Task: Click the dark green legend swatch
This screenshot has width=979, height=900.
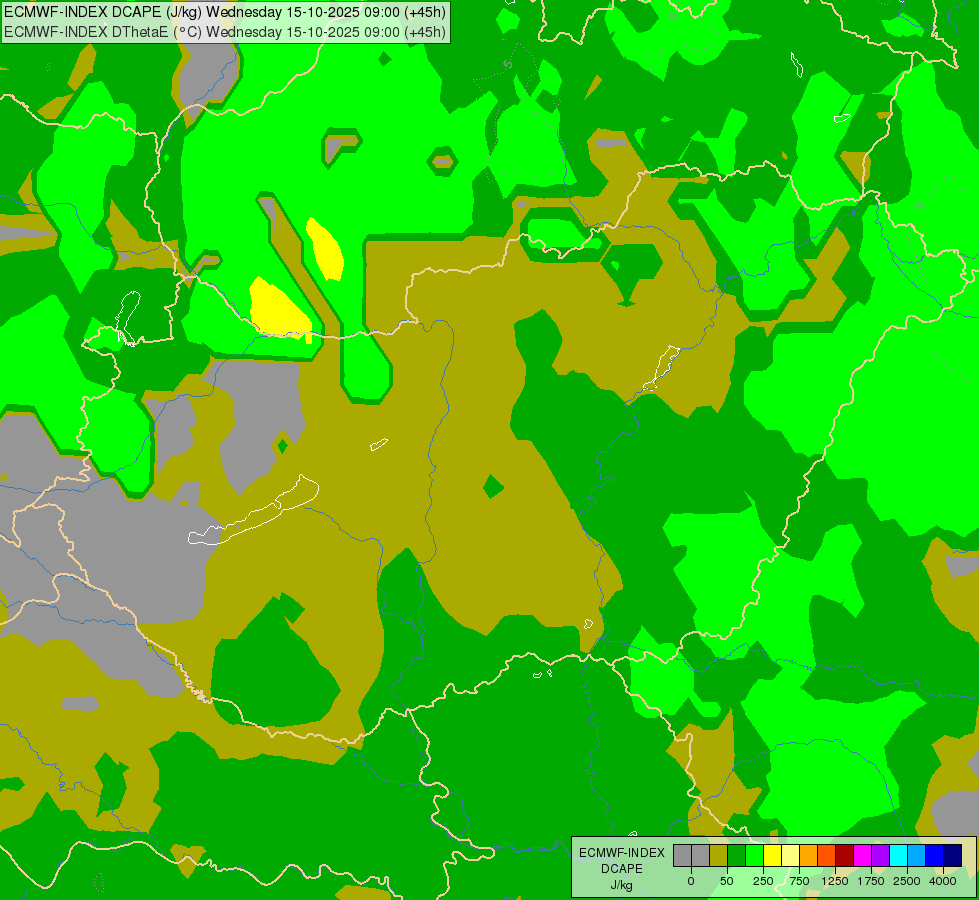Action: pyautogui.click(x=736, y=855)
